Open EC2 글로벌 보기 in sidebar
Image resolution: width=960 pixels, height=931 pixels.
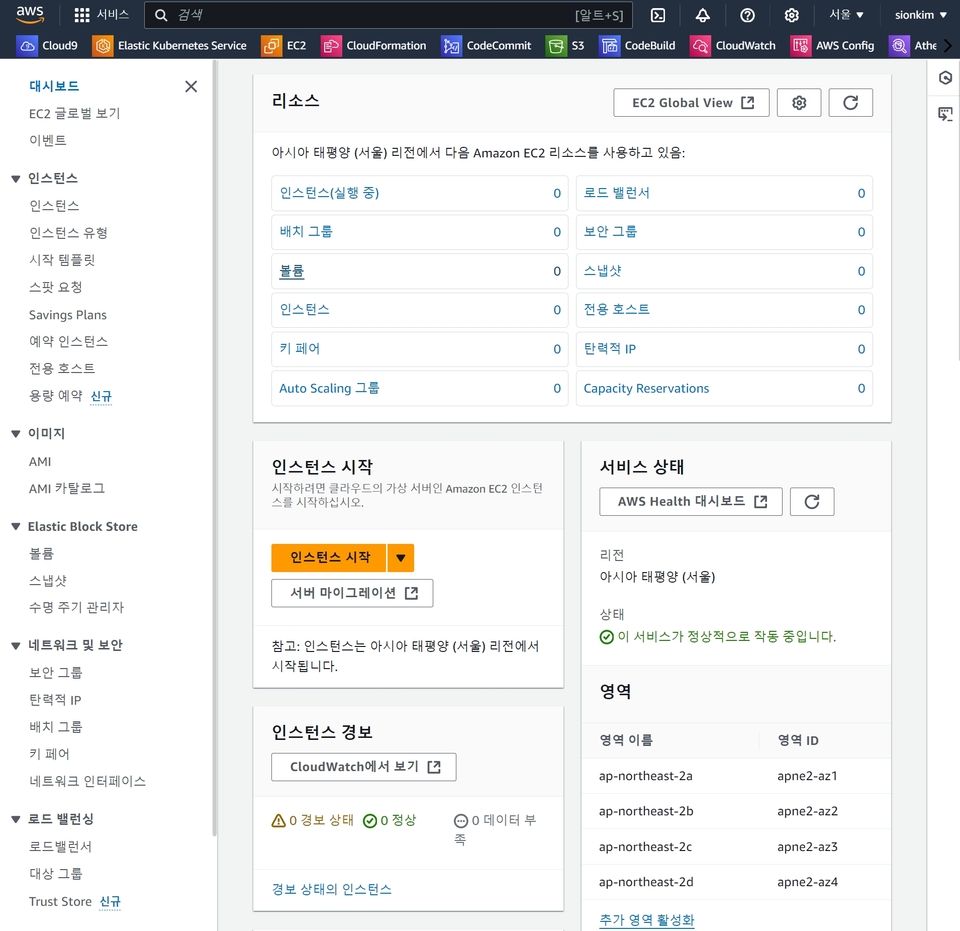[x=74, y=113]
